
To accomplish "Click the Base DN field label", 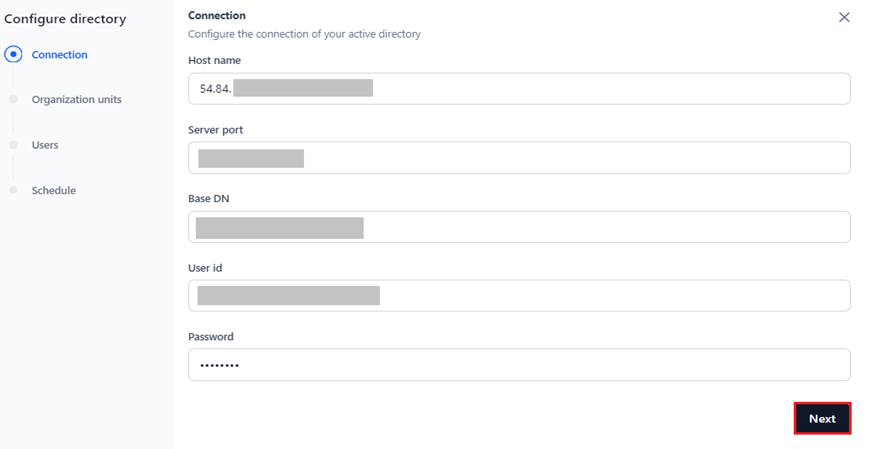I will pos(209,199).
